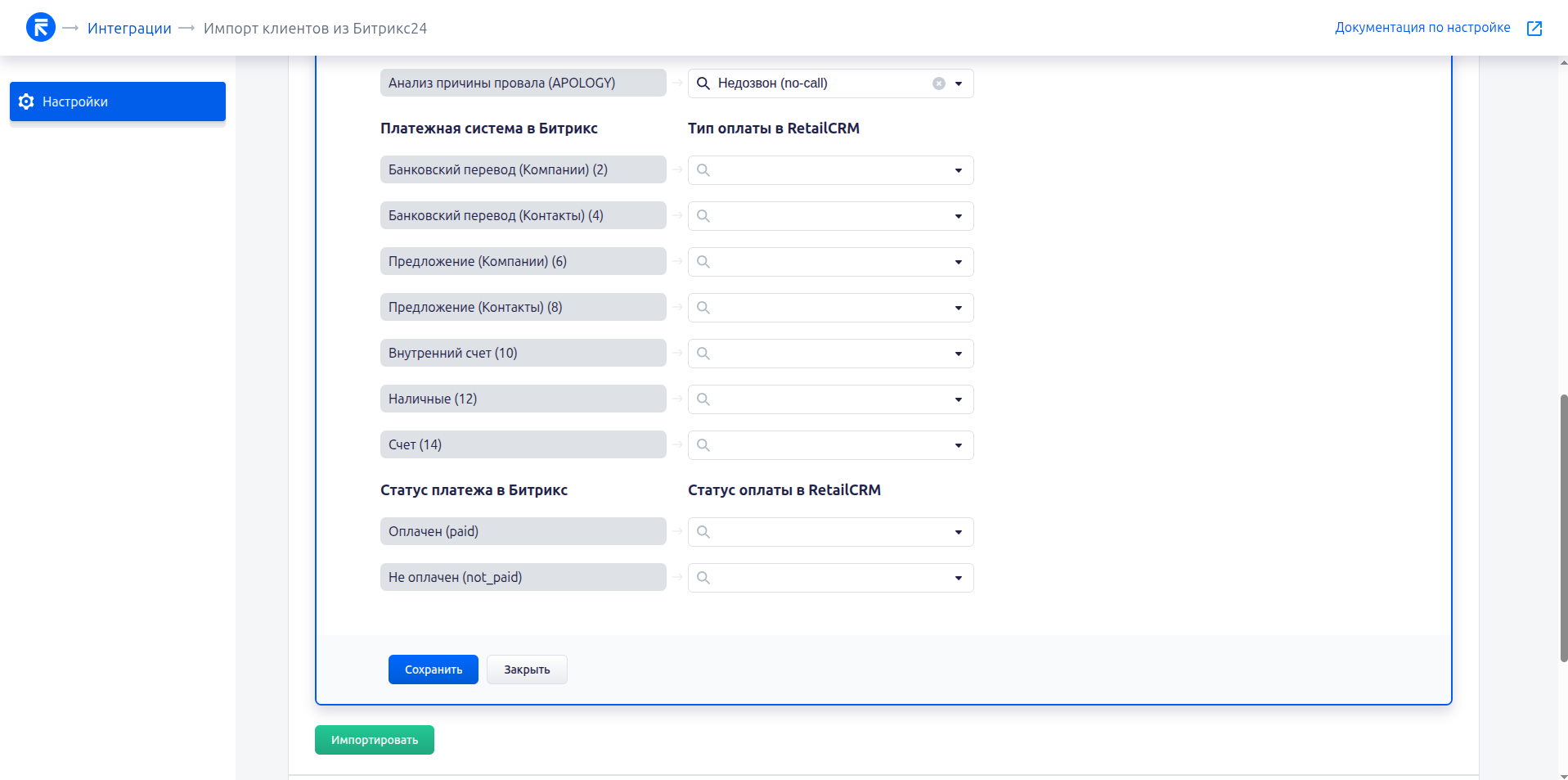1568x780 pixels.
Task: Click search icon in Счет (14) row
Action: tap(703, 445)
